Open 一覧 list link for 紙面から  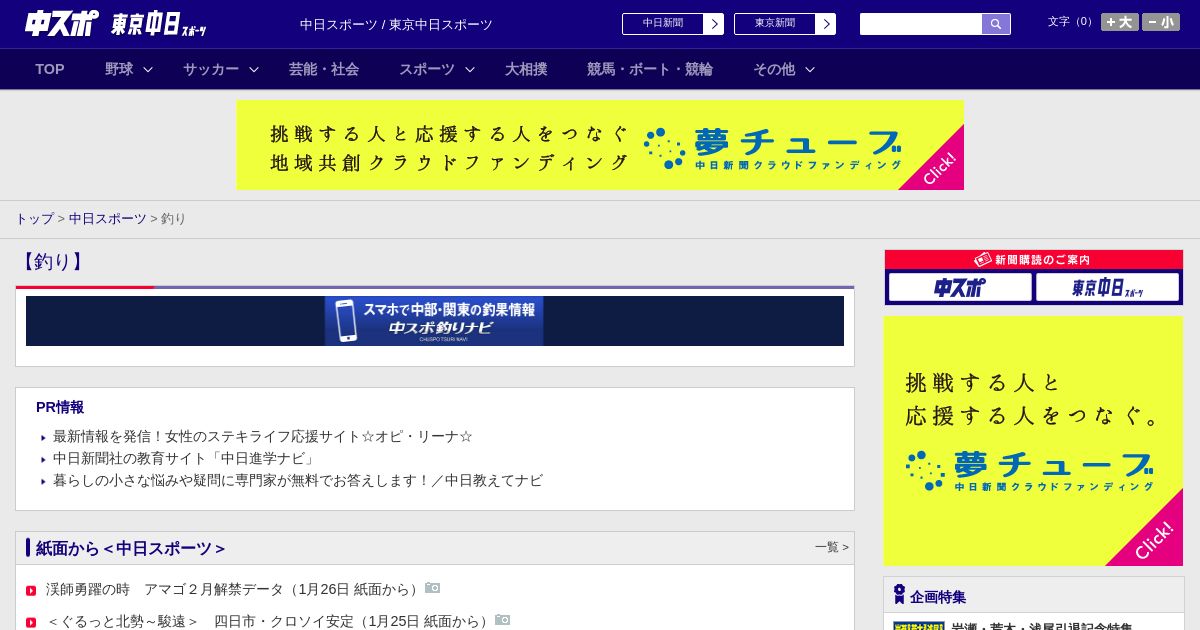[831, 547]
